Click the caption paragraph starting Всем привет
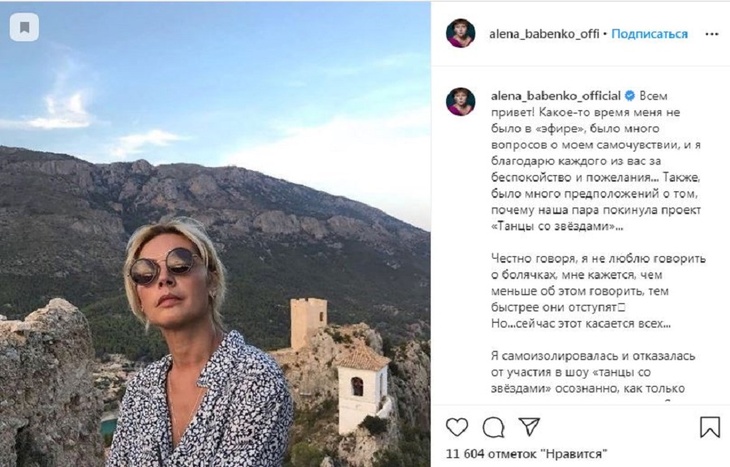Screen dimensions: 730x467 point(596,161)
